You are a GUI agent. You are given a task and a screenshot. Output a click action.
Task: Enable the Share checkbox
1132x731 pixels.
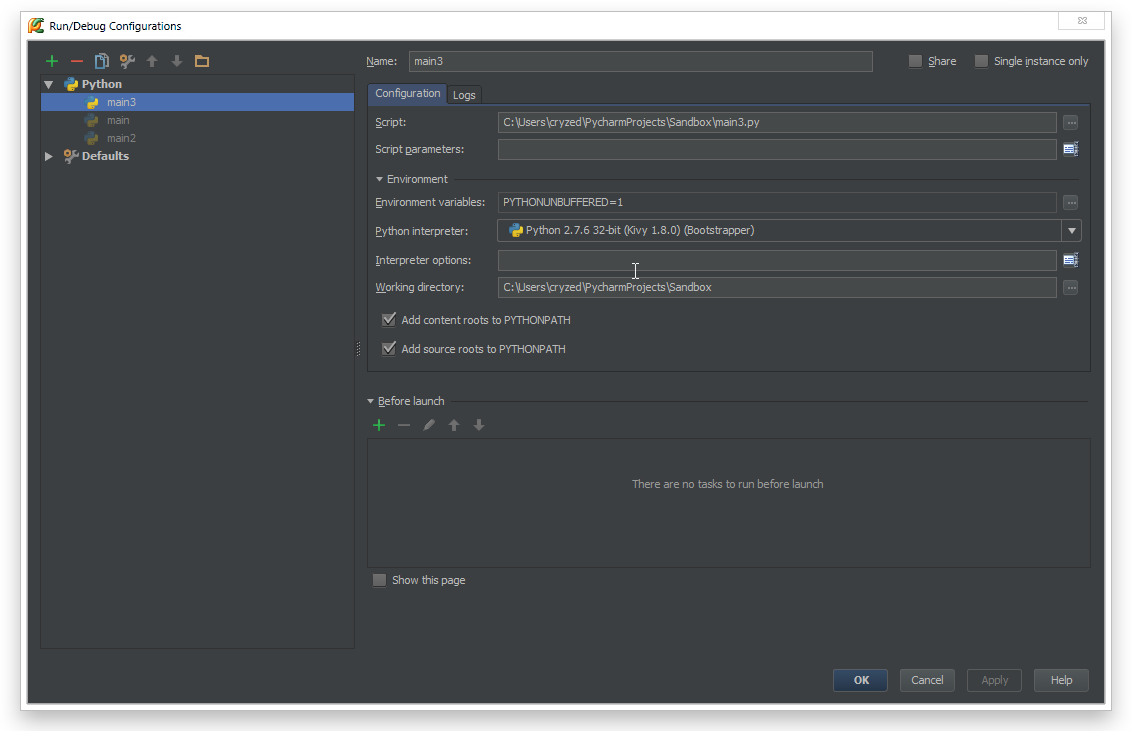coord(915,61)
